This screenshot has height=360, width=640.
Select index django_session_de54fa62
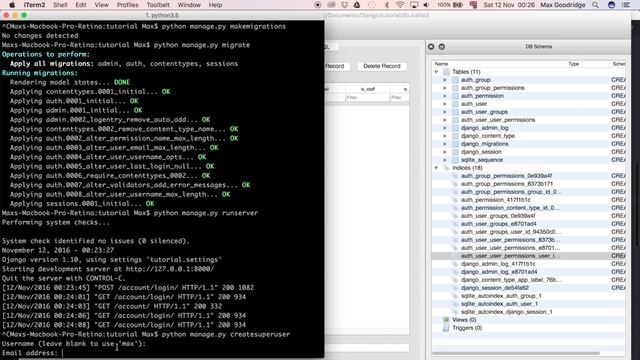point(494,288)
